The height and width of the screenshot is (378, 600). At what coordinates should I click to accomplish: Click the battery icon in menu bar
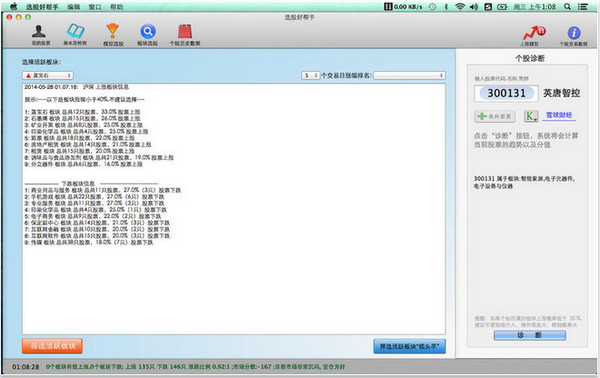click(502, 7)
